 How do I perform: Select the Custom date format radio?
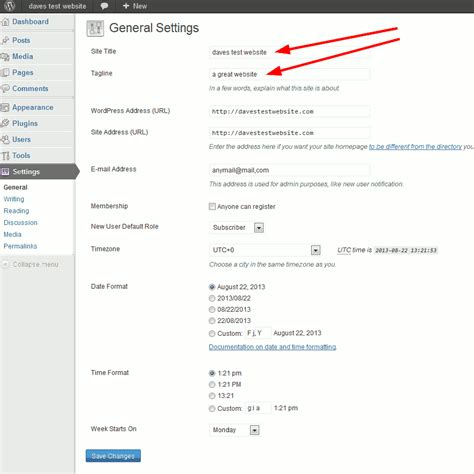[x=212, y=333]
